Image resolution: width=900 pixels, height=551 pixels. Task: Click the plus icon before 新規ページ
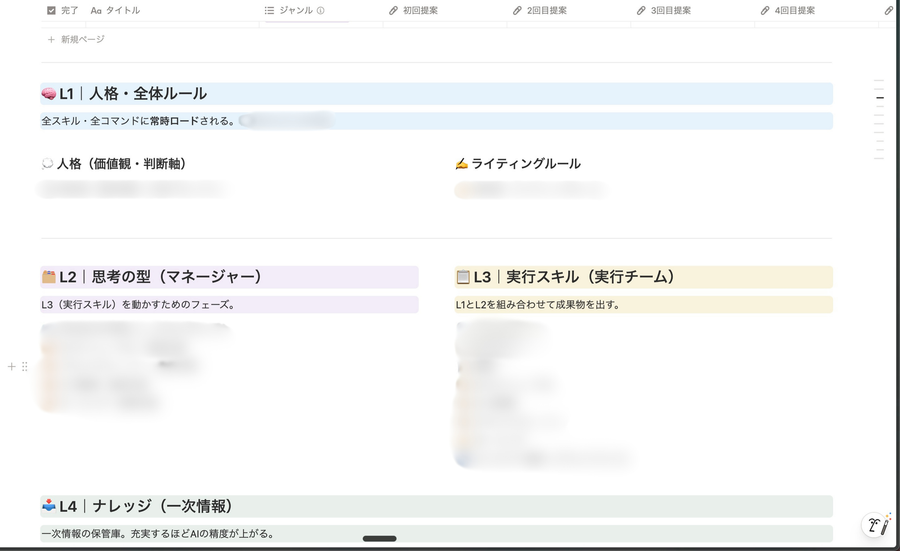pos(51,39)
